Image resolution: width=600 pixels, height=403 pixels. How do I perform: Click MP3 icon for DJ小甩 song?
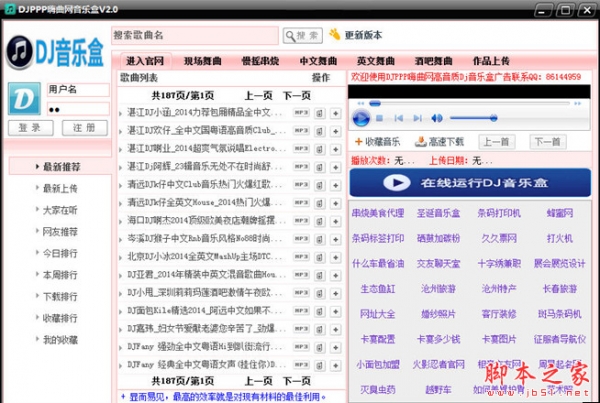[301, 292]
